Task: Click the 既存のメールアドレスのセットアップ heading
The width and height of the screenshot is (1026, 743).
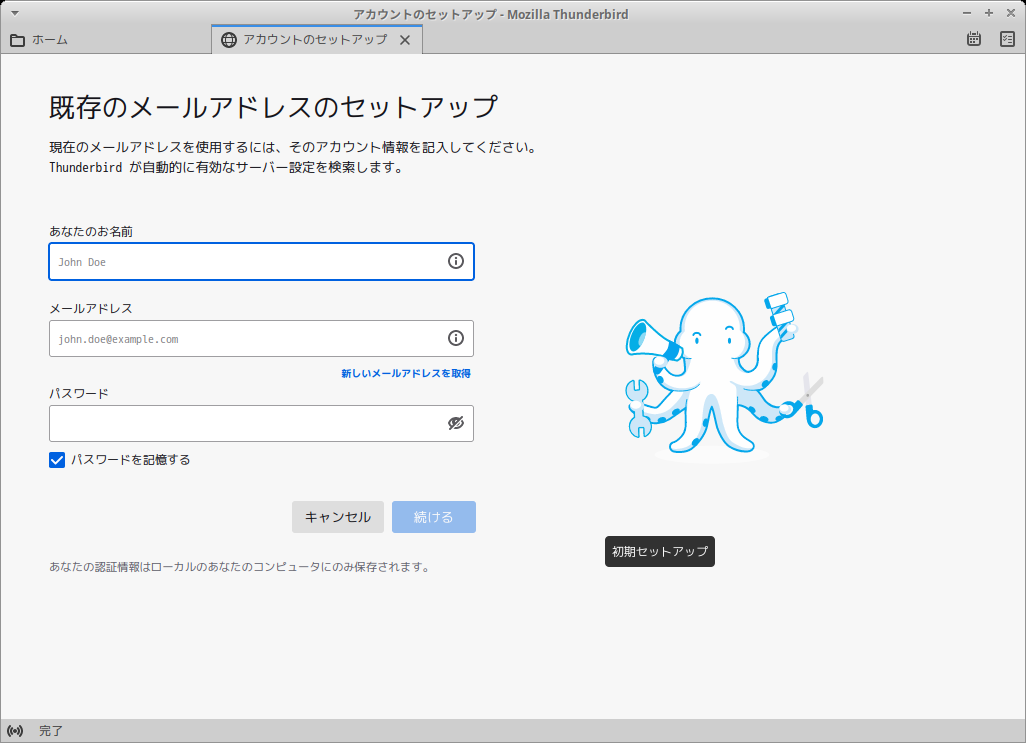Action: click(x=274, y=107)
